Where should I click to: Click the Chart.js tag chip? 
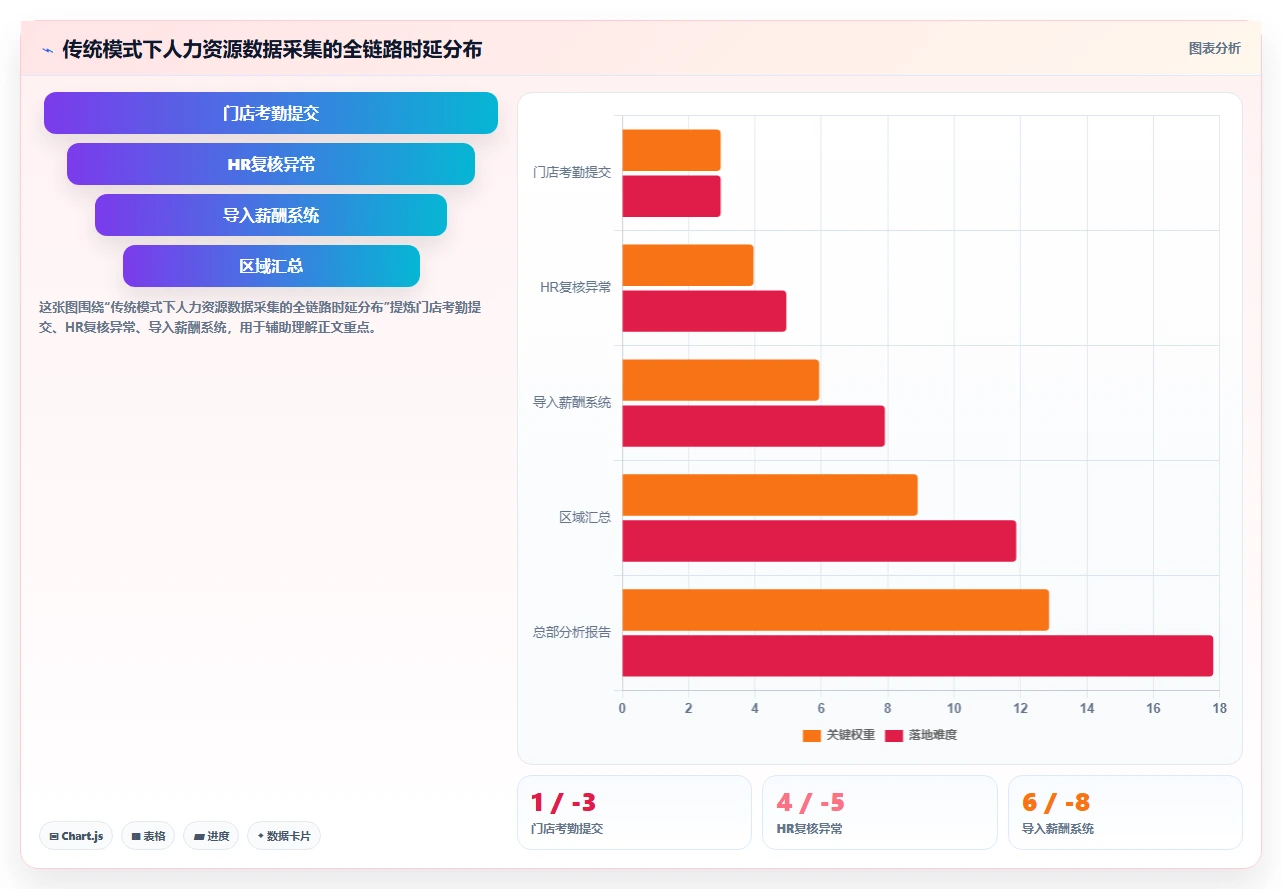coord(76,836)
